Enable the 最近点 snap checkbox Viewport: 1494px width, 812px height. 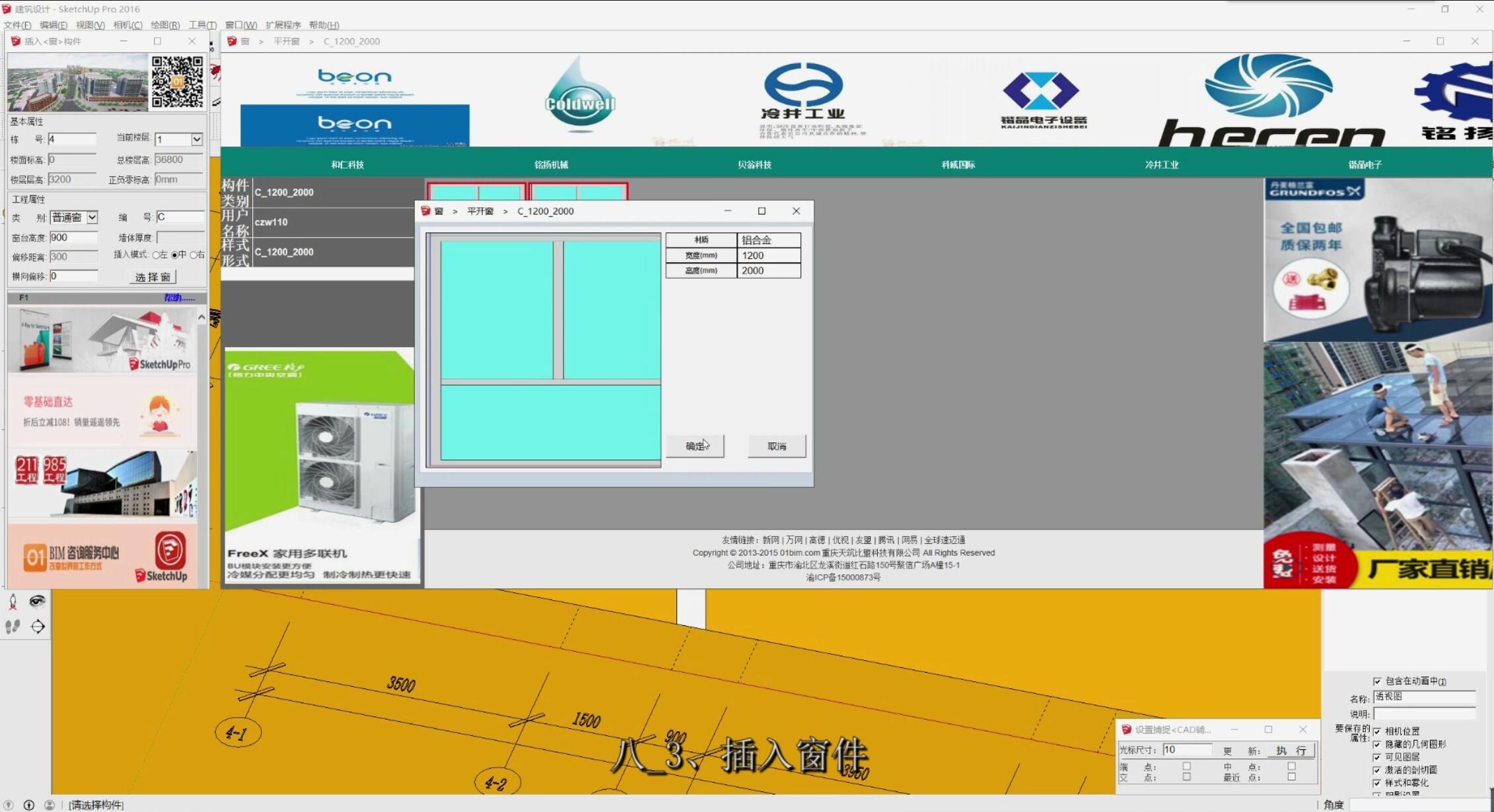1292,777
